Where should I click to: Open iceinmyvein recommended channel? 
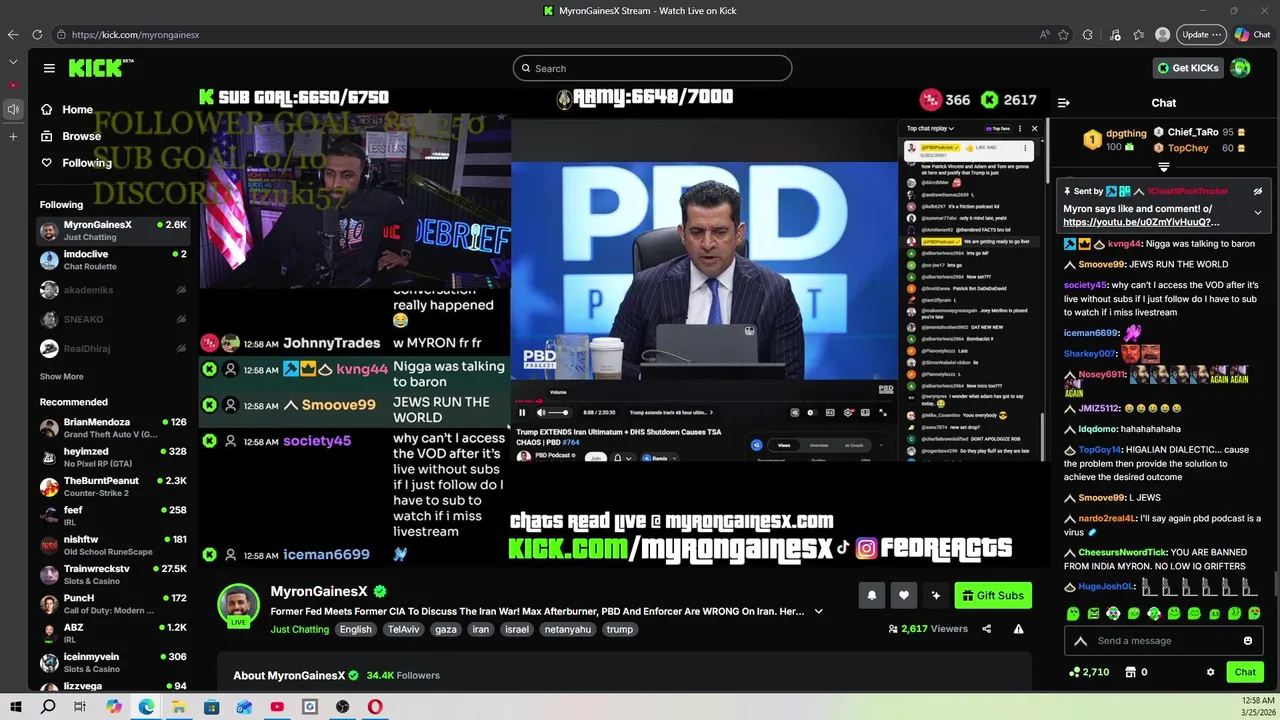113,662
